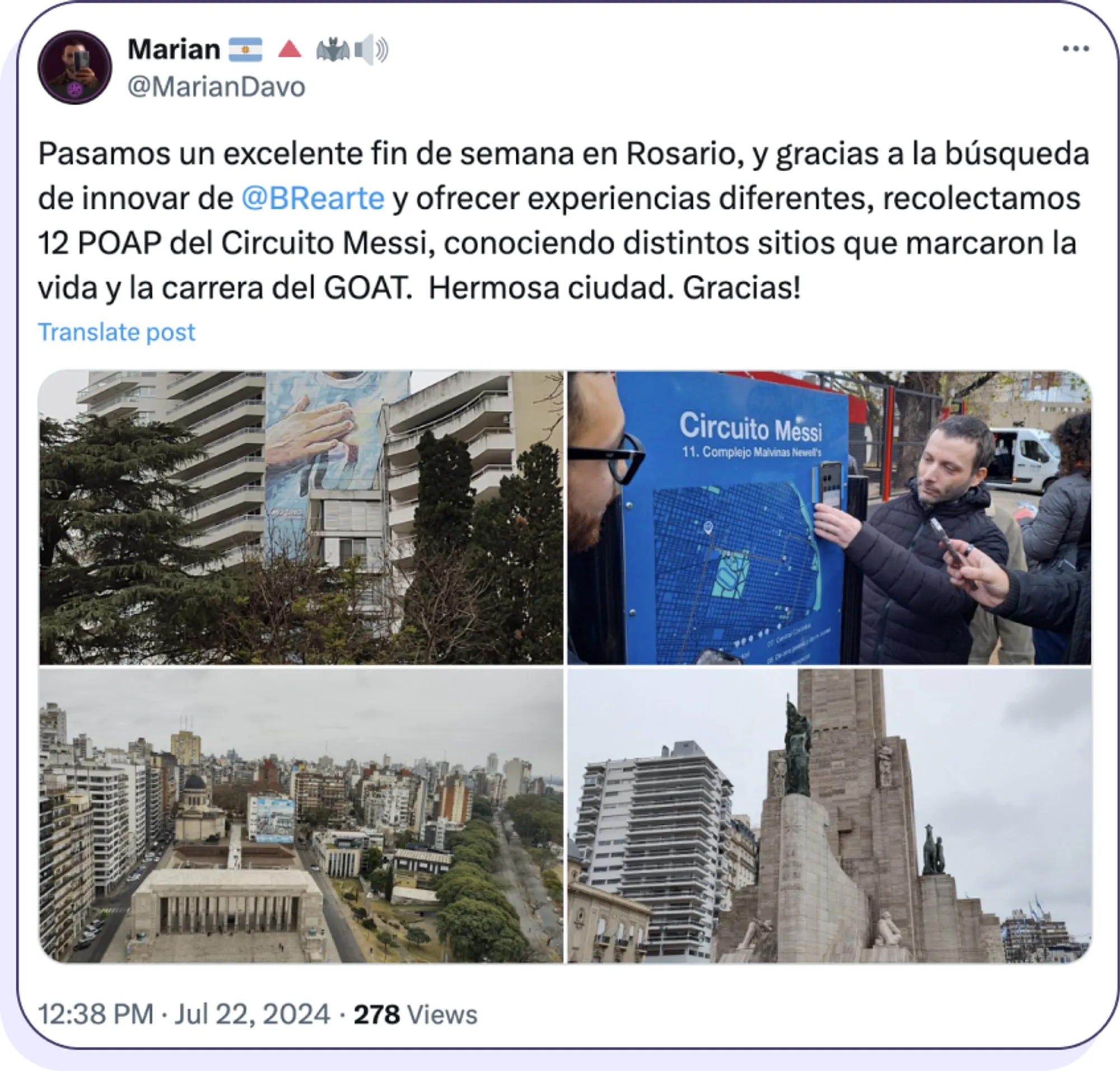Click the Argentina flag emoji in name
The width and height of the screenshot is (1120, 1071).
click(246, 50)
